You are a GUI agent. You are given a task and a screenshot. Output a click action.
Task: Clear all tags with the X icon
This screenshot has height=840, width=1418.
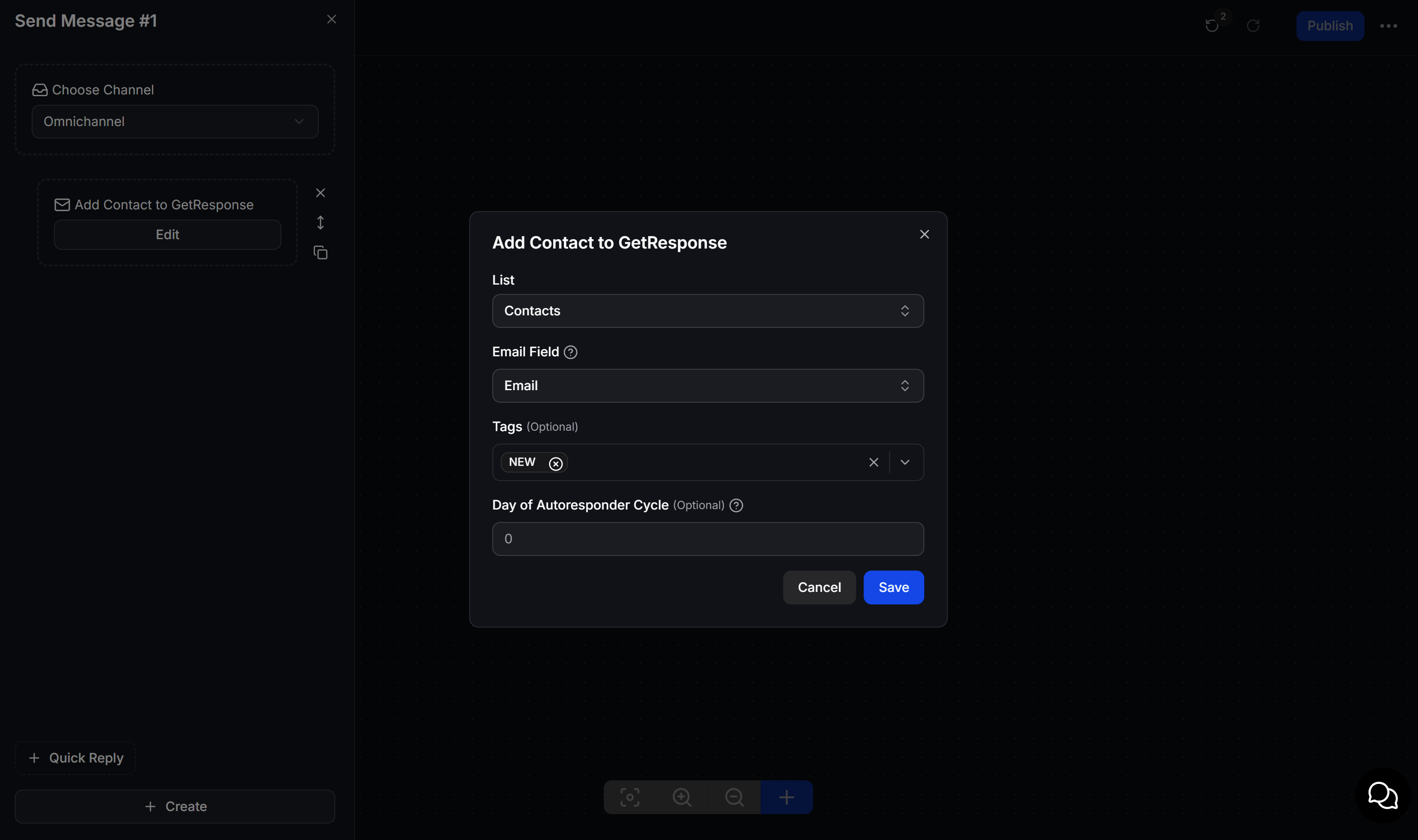pyautogui.click(x=874, y=462)
